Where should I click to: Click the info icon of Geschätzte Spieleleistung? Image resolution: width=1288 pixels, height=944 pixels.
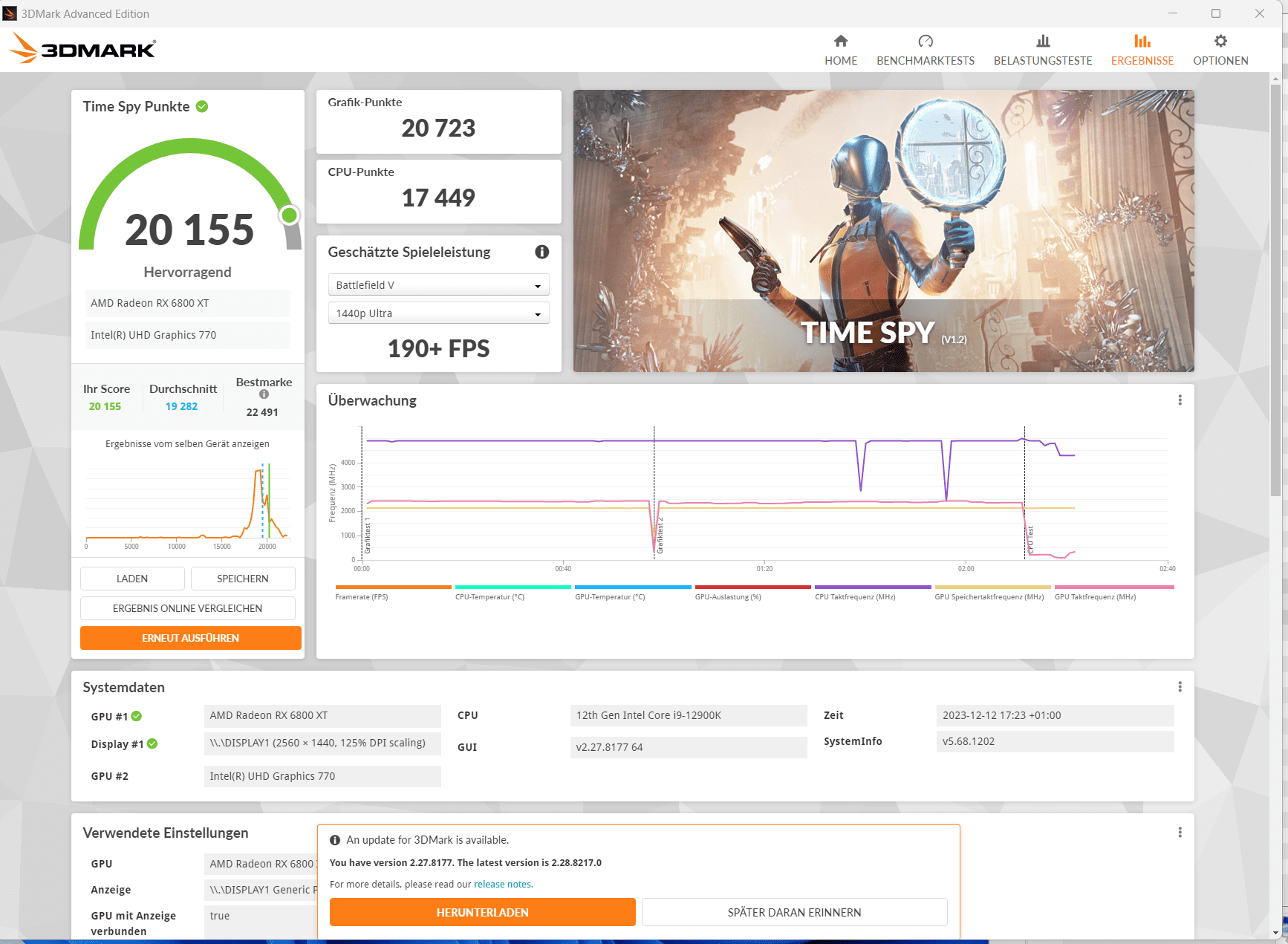pos(542,252)
